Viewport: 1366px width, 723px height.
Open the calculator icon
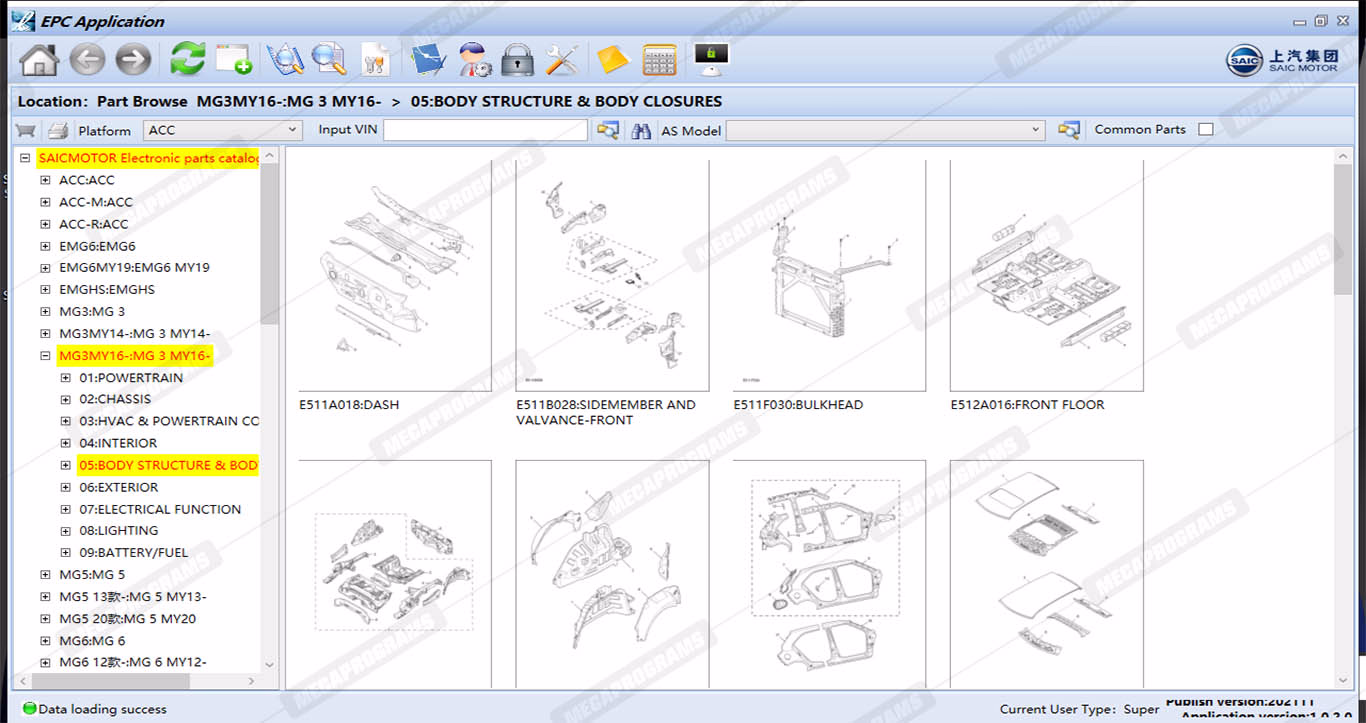(659, 59)
